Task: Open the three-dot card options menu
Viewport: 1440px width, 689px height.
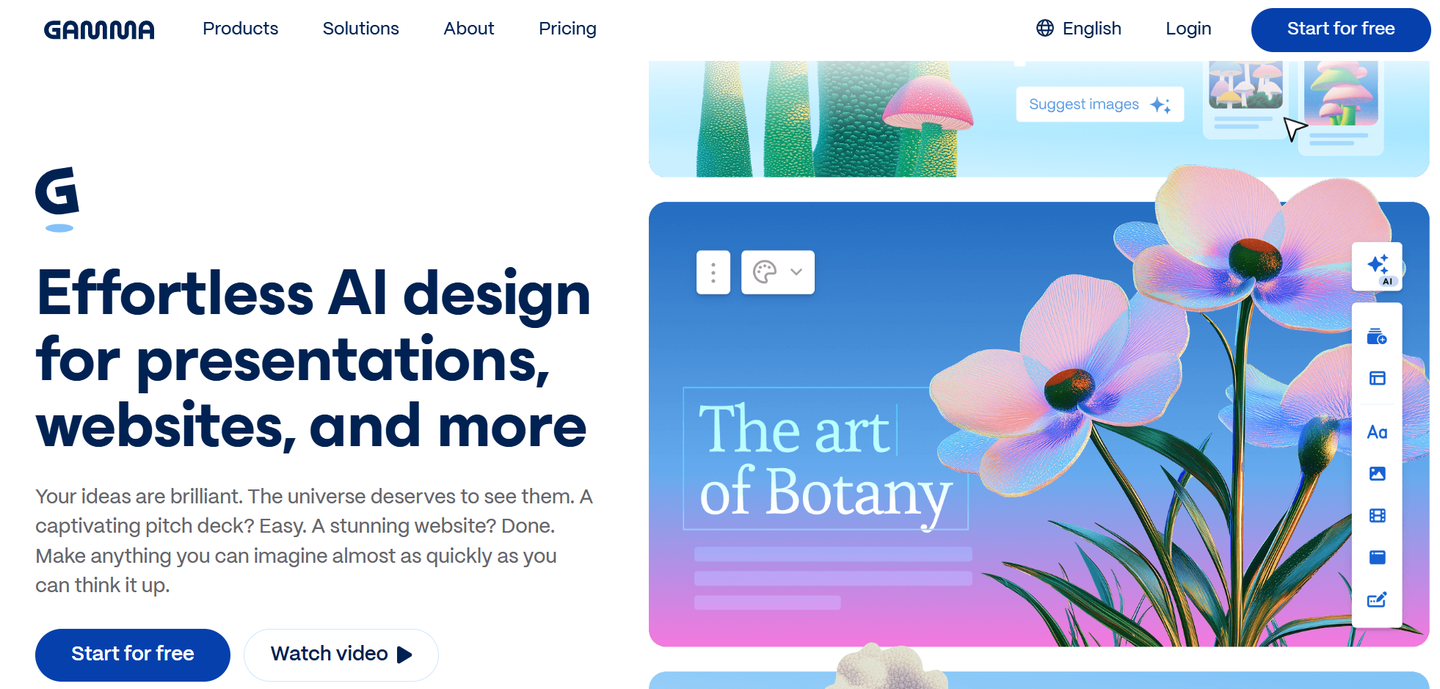Action: point(713,272)
